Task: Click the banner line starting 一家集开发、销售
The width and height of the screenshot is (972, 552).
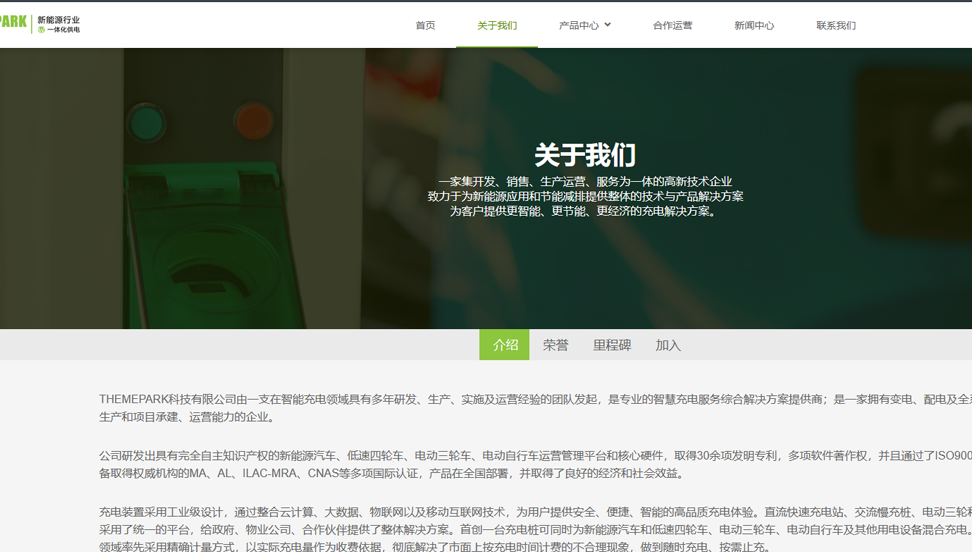Action: [x=585, y=181]
